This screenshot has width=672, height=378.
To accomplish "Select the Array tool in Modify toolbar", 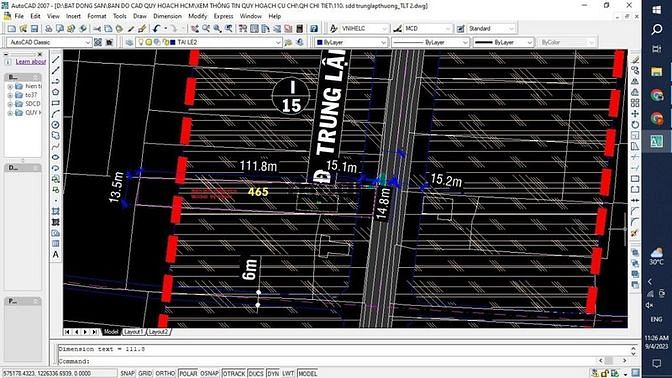I will (635, 103).
